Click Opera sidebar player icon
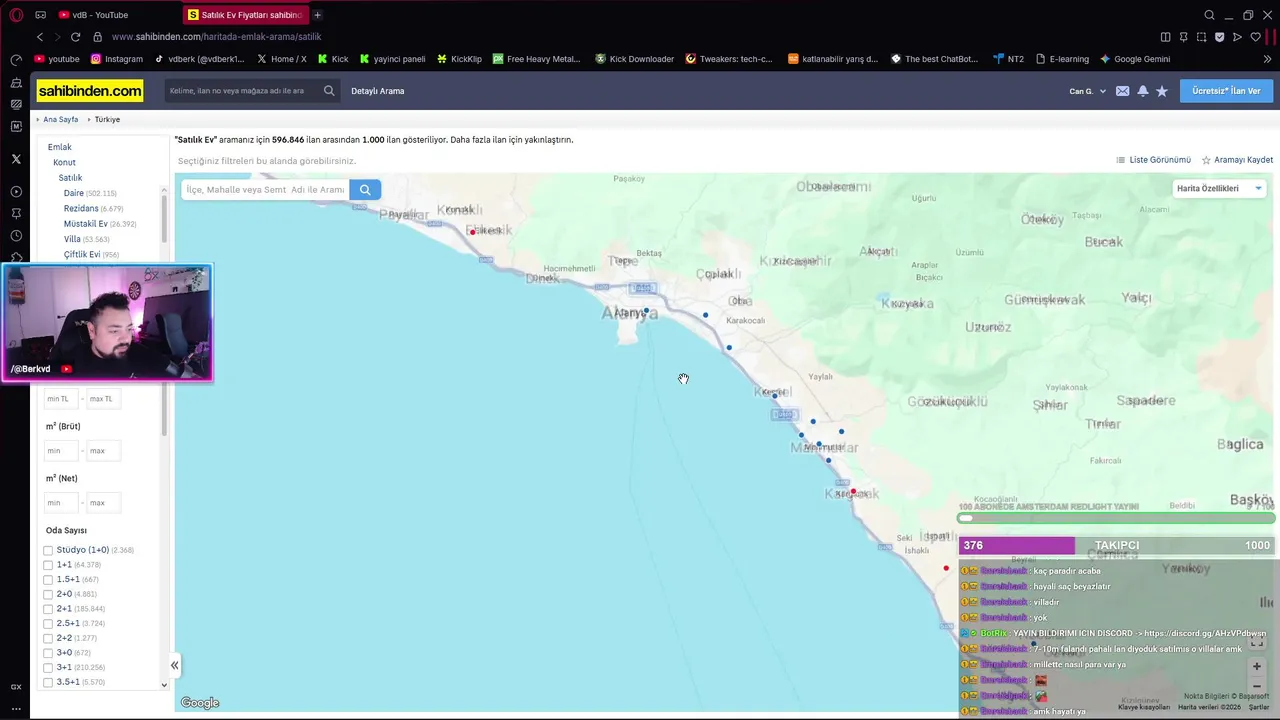Viewport: 1280px width, 720px height. click(x=16, y=191)
